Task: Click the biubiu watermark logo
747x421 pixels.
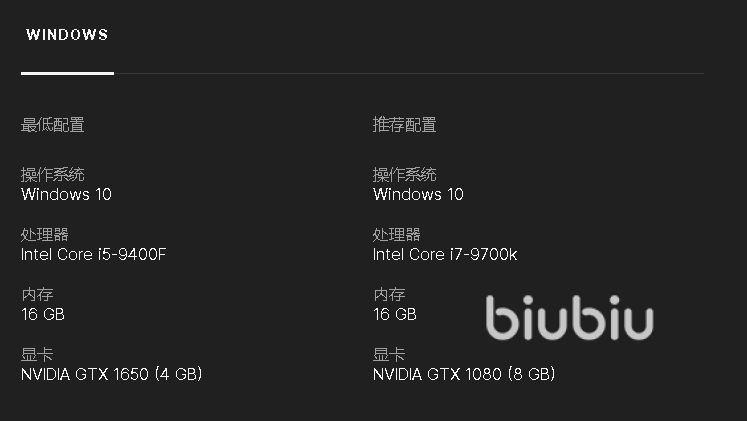Action: tap(569, 318)
